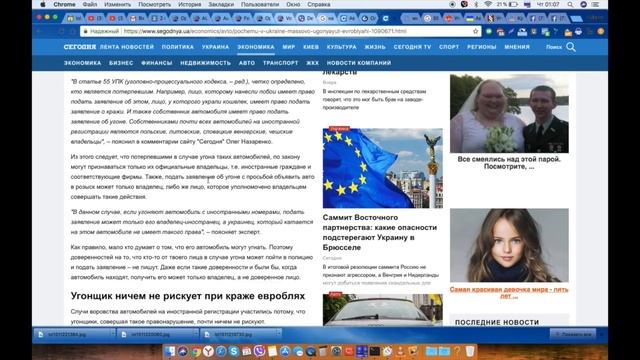
Task: Open the Финансы subsection
Action: coord(157,63)
